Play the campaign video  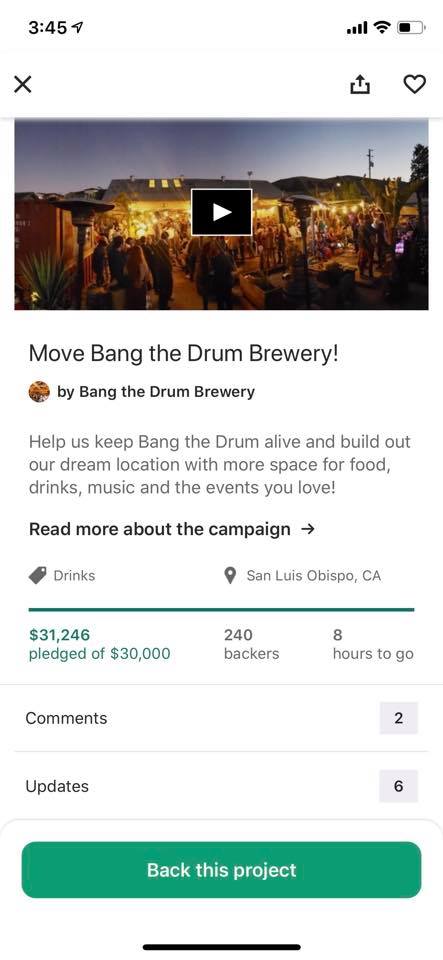click(222, 212)
